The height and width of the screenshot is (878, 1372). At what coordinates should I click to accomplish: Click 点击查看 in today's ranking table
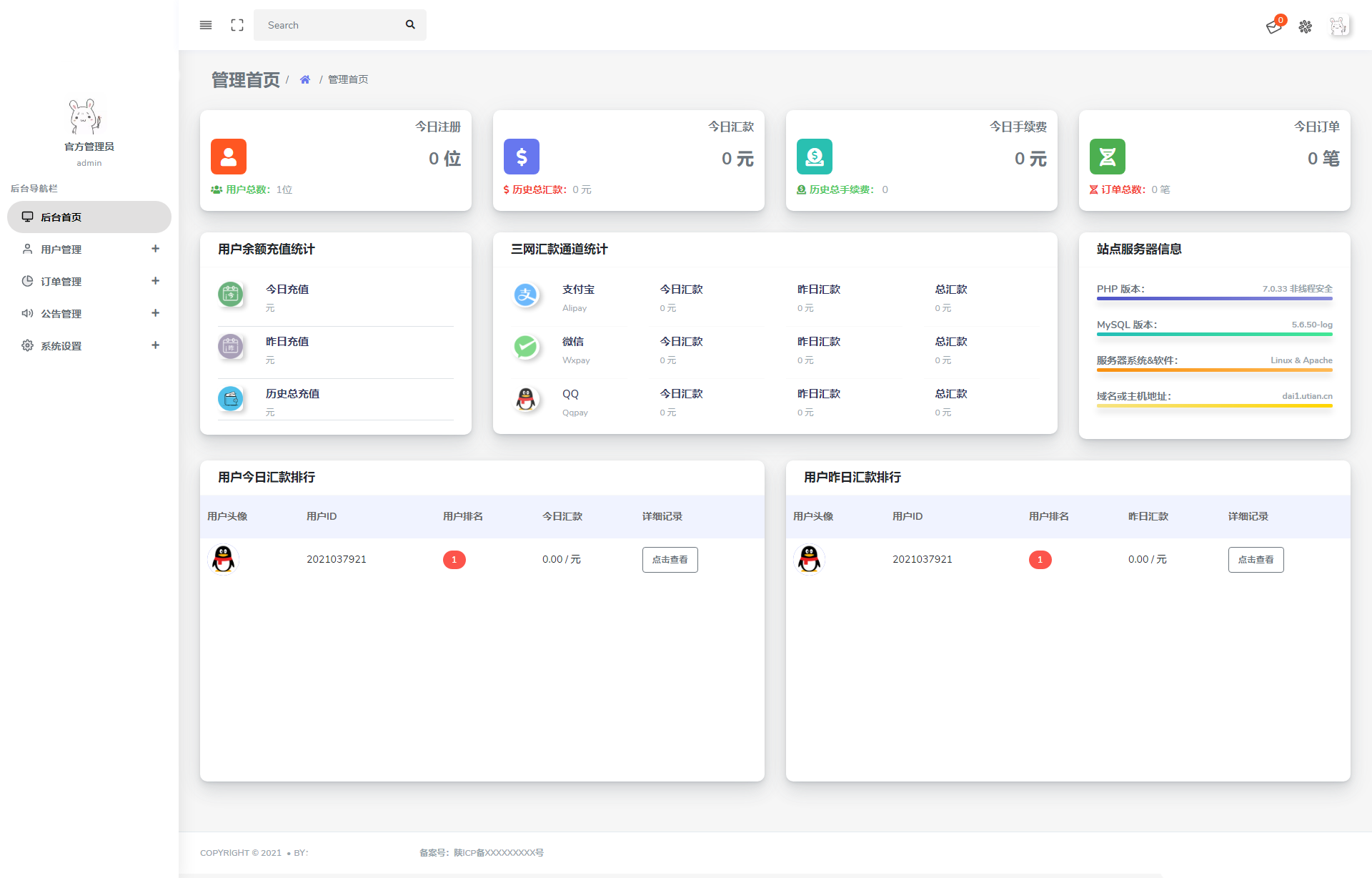point(670,560)
